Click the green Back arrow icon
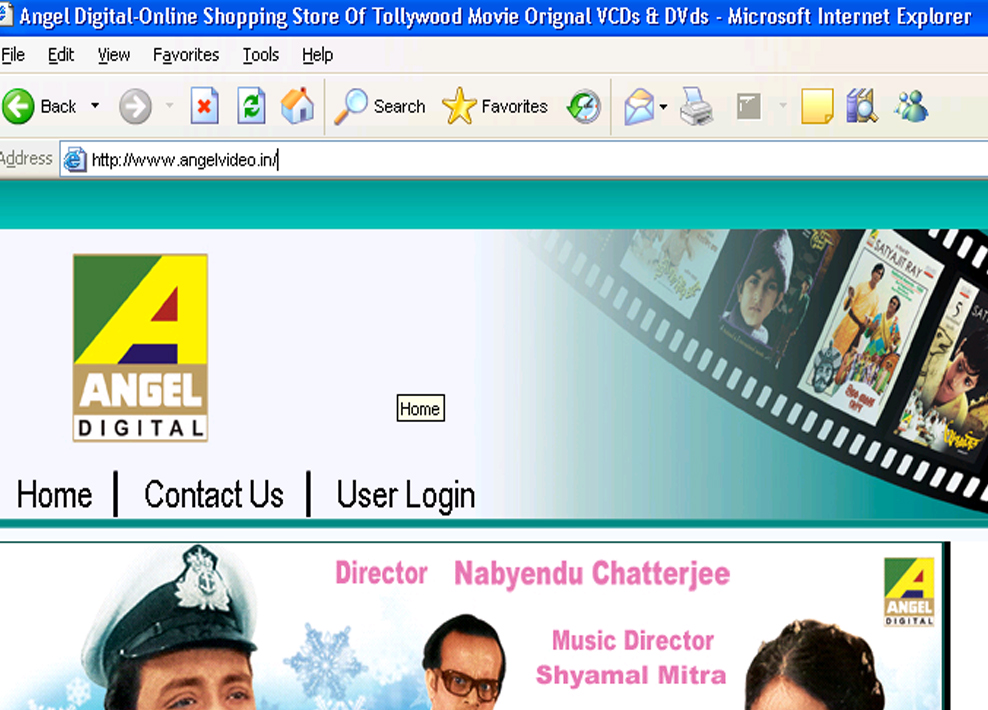This screenshot has height=710, width=988. point(18,106)
